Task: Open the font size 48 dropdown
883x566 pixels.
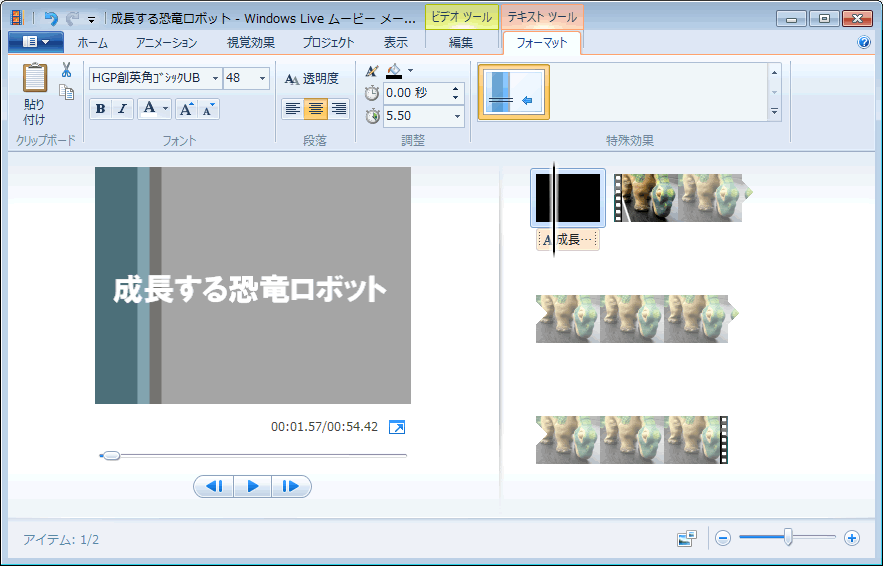Action: 263,78
